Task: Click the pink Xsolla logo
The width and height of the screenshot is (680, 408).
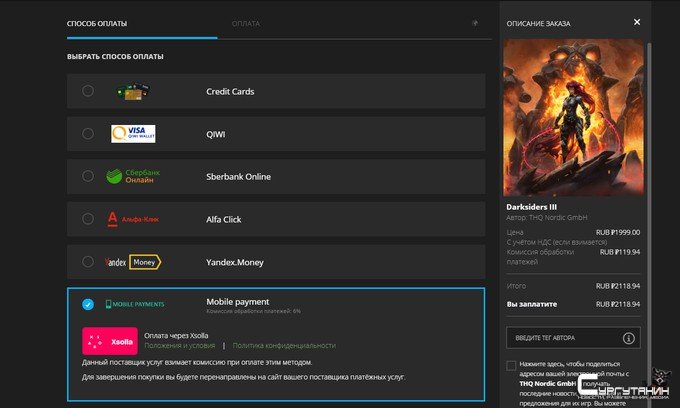Action: point(110,341)
